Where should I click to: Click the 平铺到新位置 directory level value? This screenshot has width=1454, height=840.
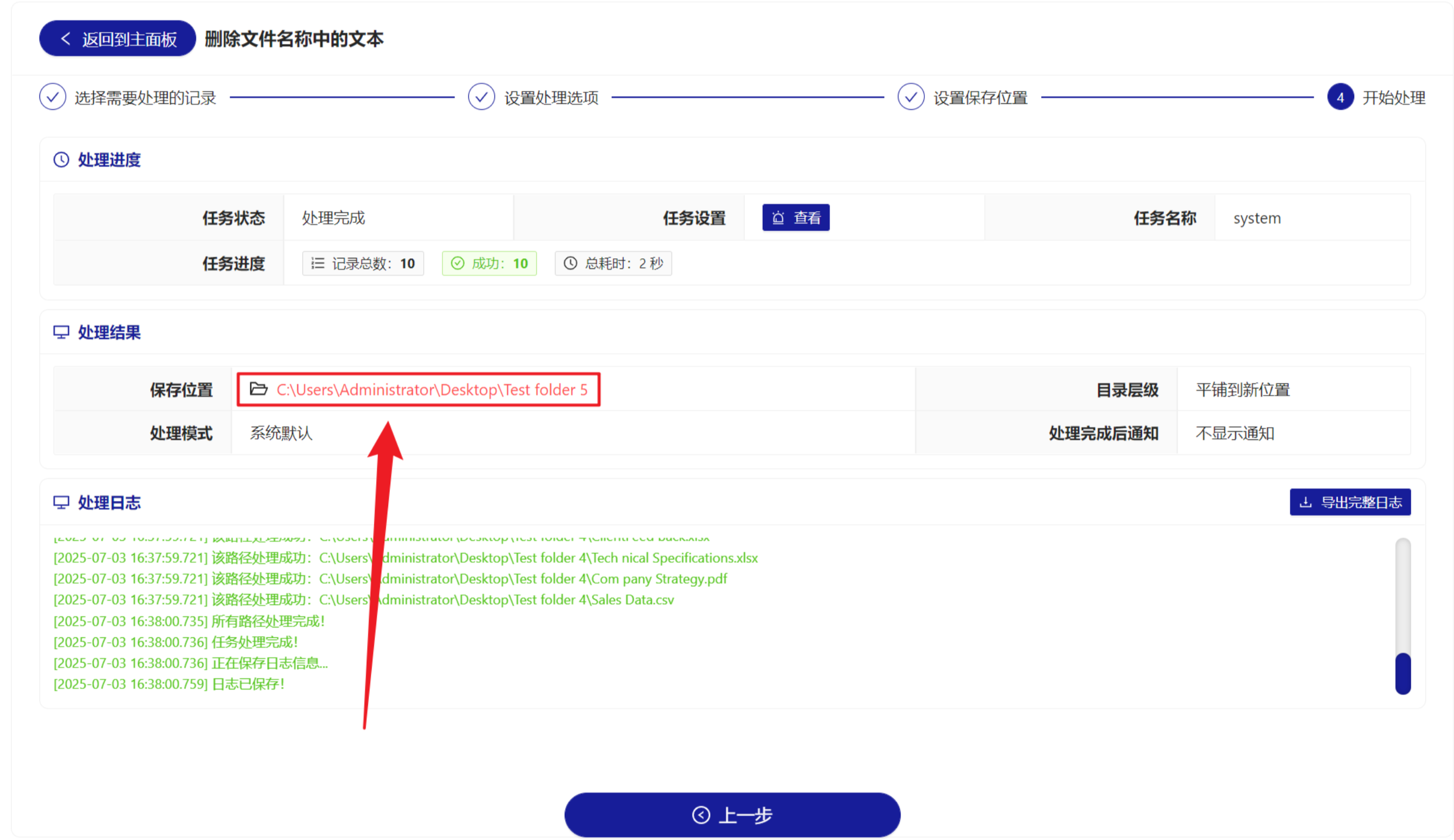point(1242,390)
